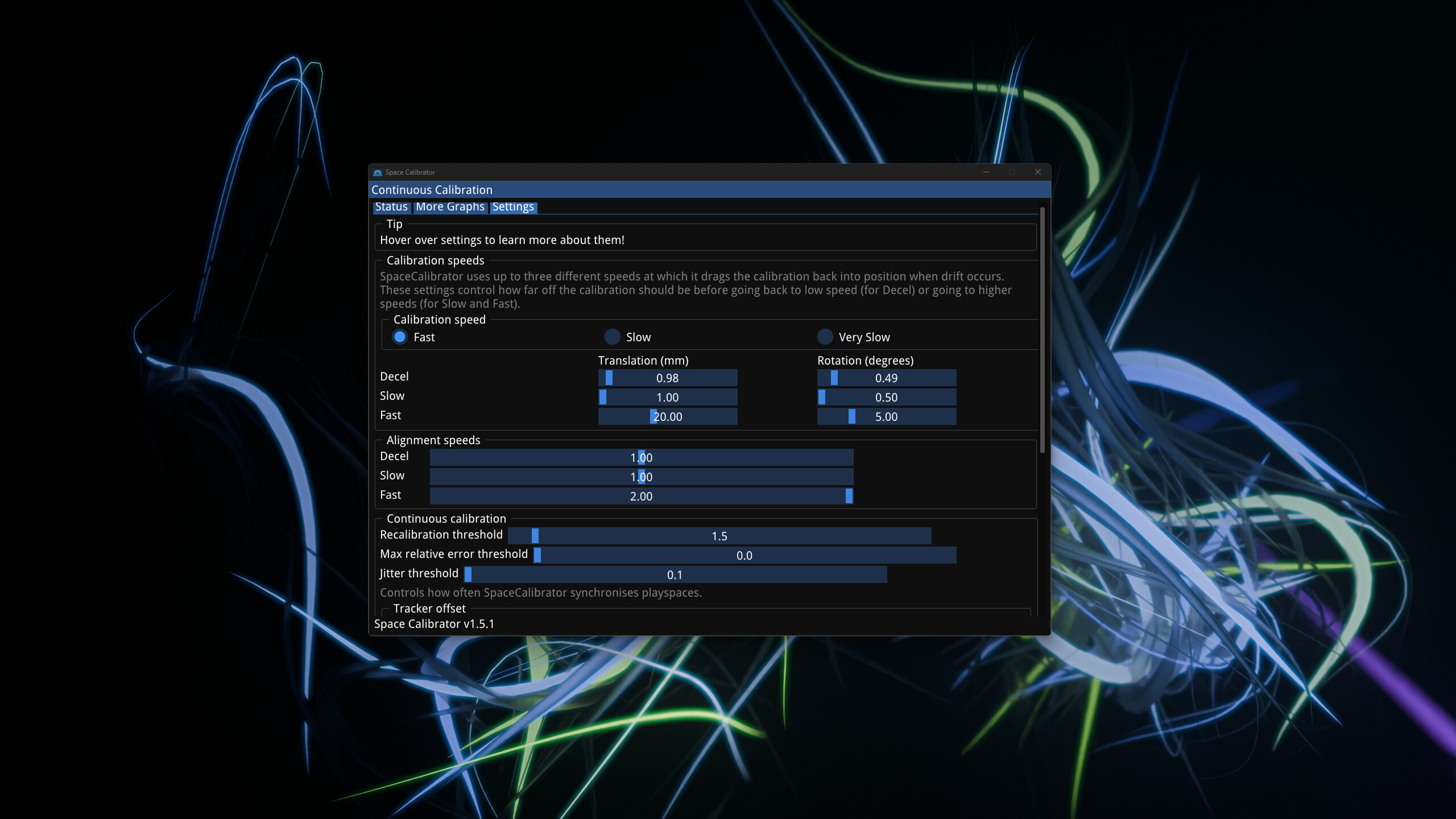The height and width of the screenshot is (819, 1456).
Task: Adjust the Decel rotation slider
Action: 886,378
